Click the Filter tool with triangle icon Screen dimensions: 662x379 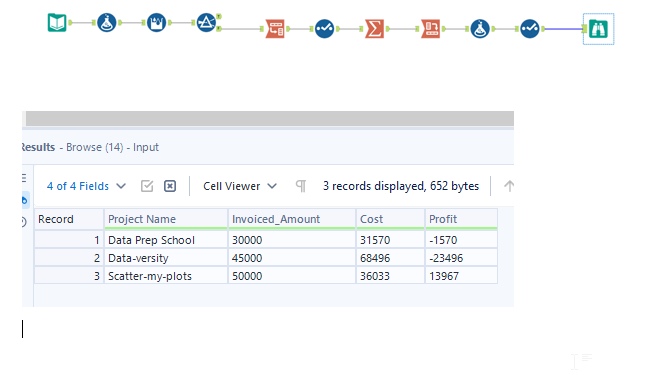coord(206,22)
